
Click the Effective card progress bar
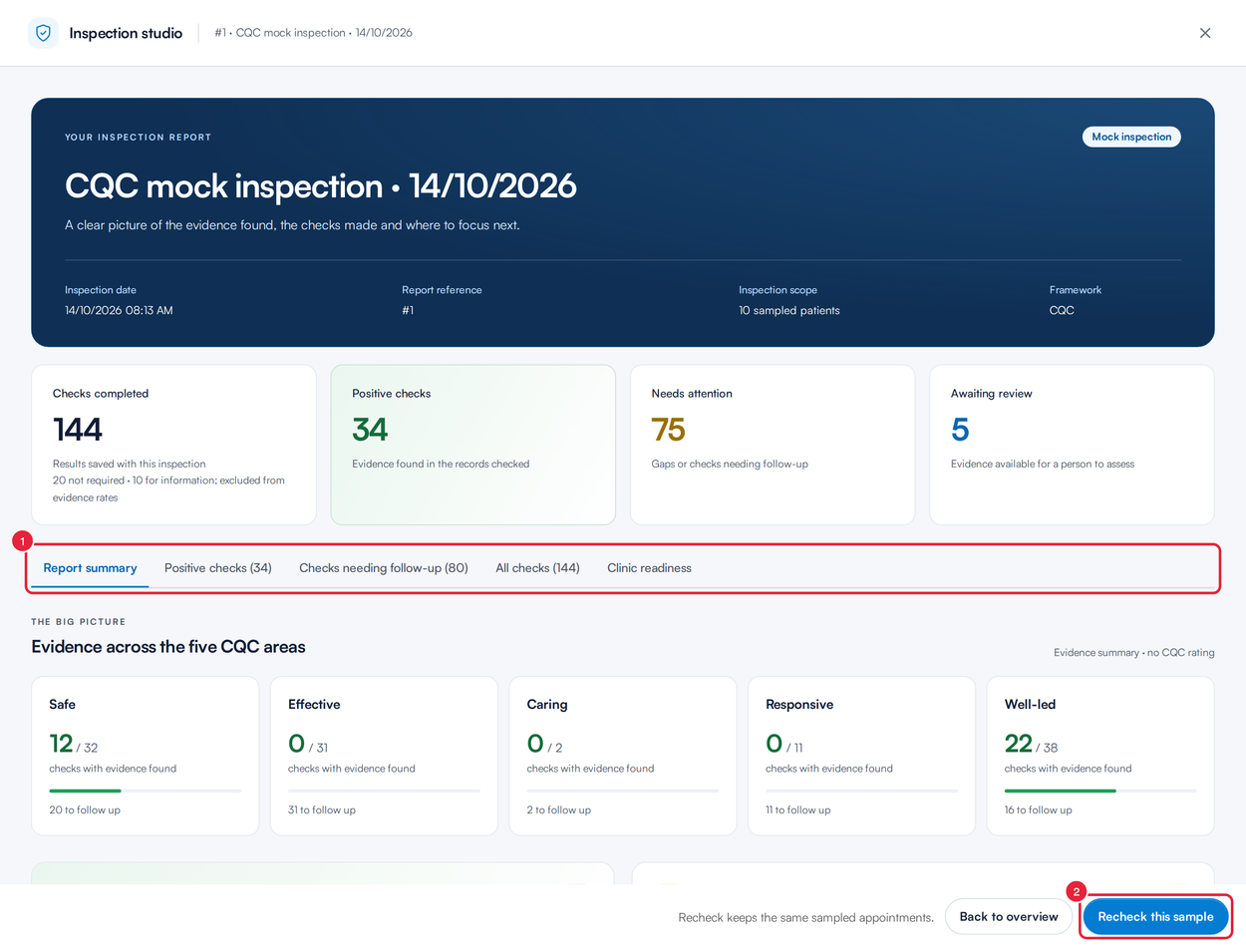pos(384,791)
